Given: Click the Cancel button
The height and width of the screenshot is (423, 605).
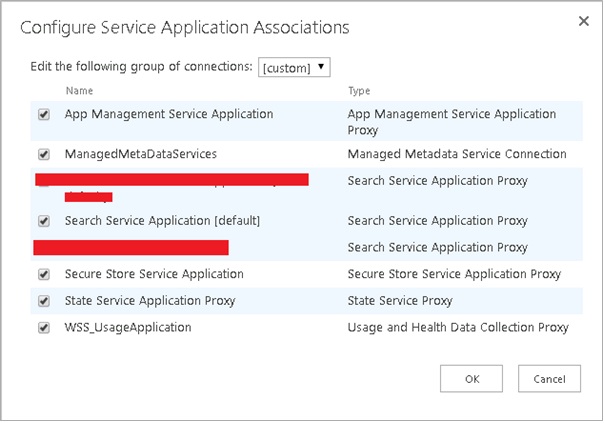Looking at the screenshot, I should [x=549, y=379].
